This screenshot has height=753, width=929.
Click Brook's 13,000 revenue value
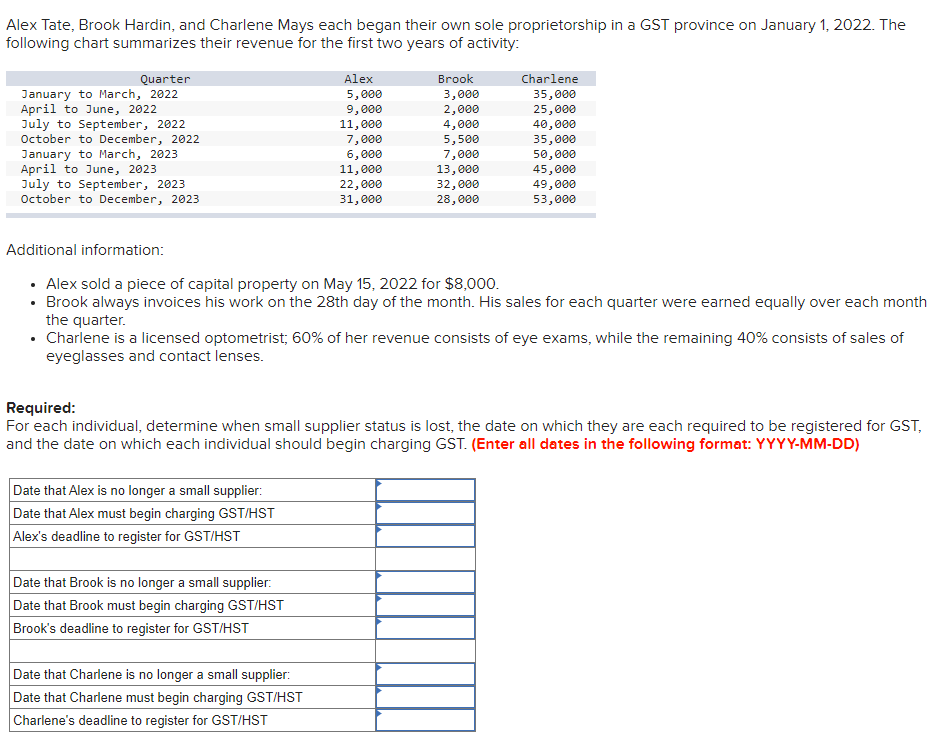tap(458, 169)
